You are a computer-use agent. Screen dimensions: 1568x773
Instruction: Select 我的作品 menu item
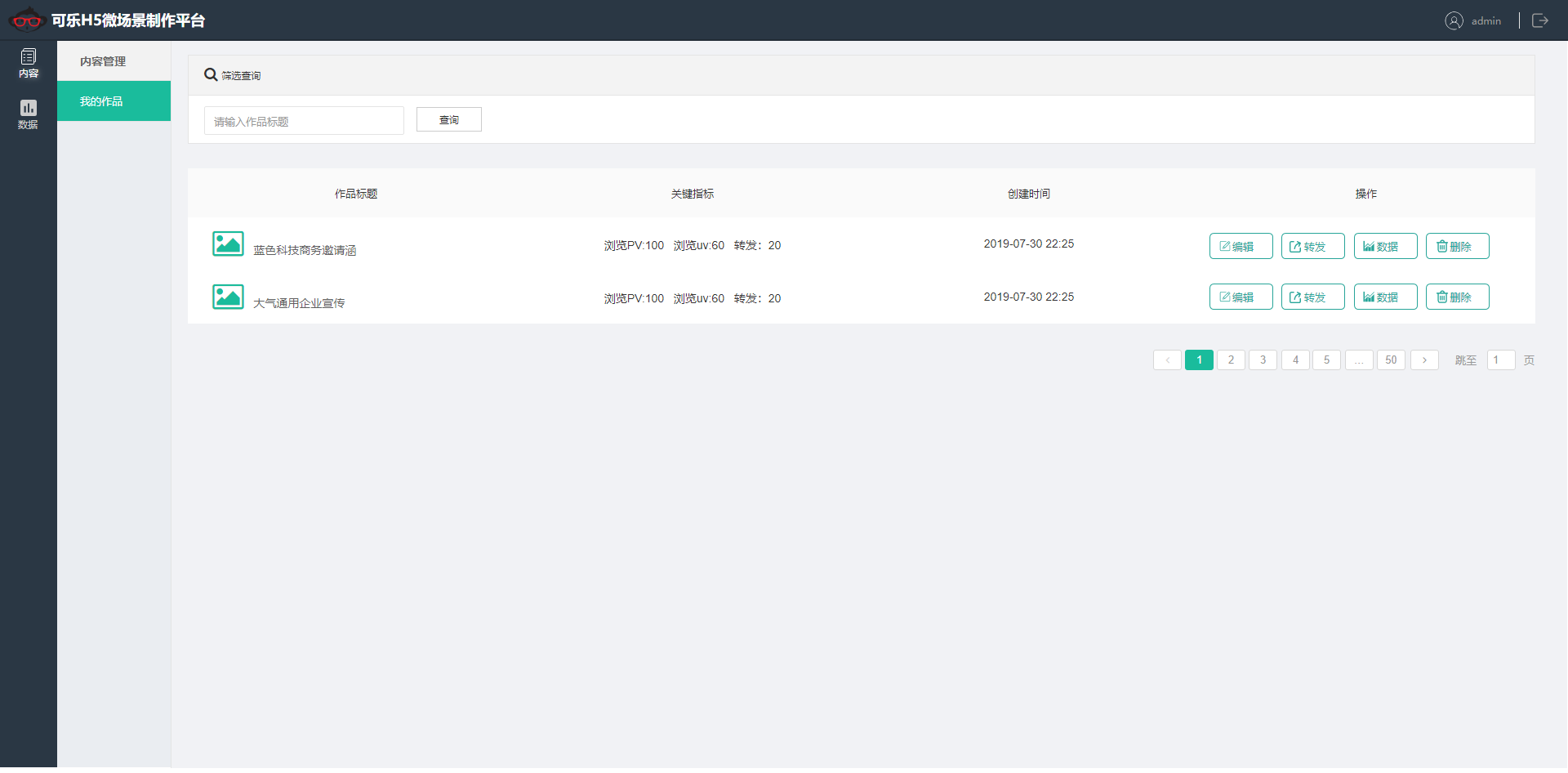pos(114,101)
